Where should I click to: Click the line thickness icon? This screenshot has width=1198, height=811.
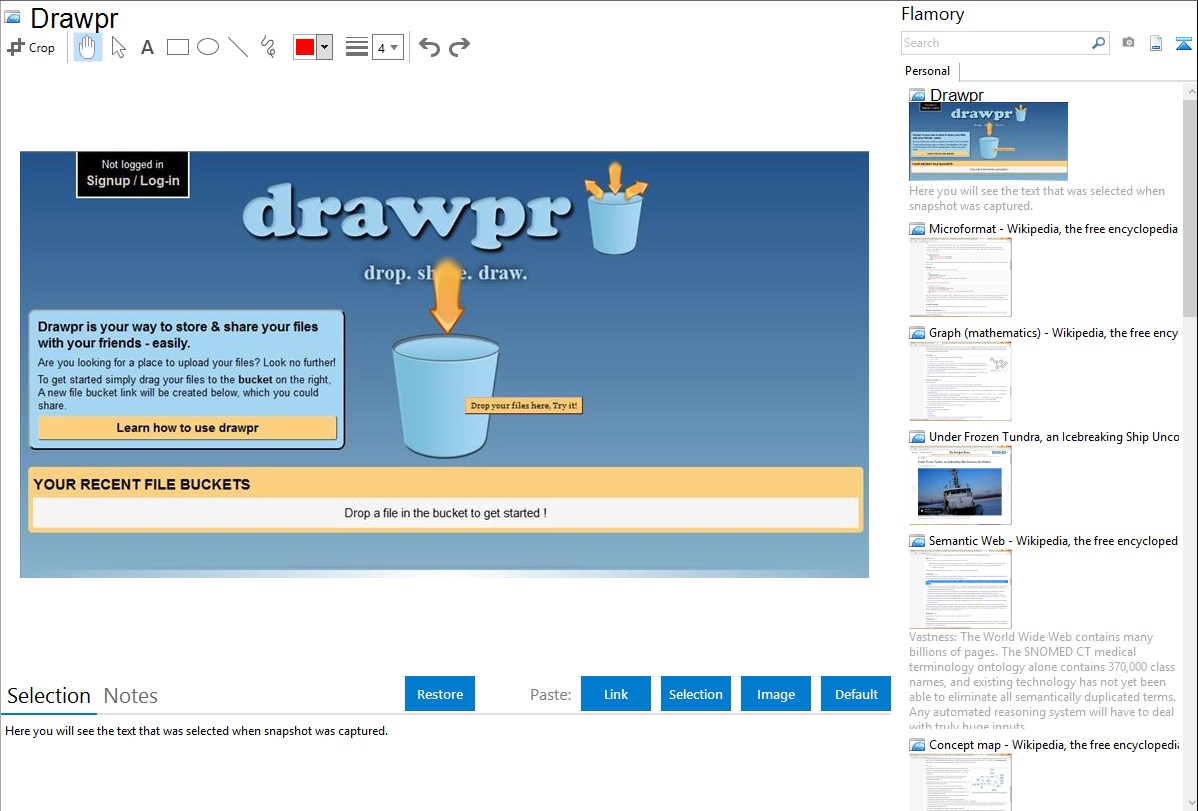point(357,47)
